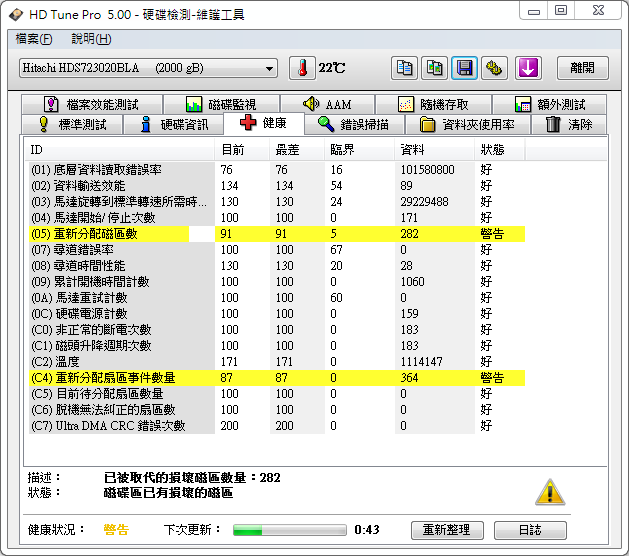This screenshot has width=629, height=556.
Task: Select highlighted row (C4) 重新分配扇區事件數量
Action: click(x=277, y=378)
